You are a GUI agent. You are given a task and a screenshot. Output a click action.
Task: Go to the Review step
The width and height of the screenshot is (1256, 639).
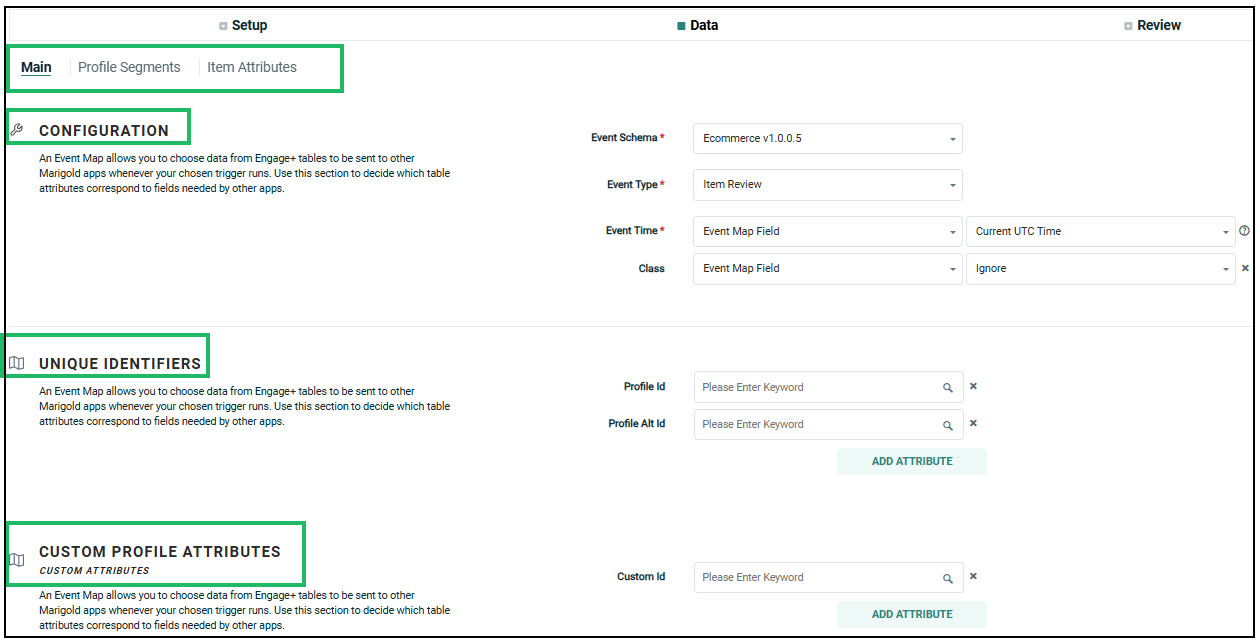pyautogui.click(x=1158, y=25)
